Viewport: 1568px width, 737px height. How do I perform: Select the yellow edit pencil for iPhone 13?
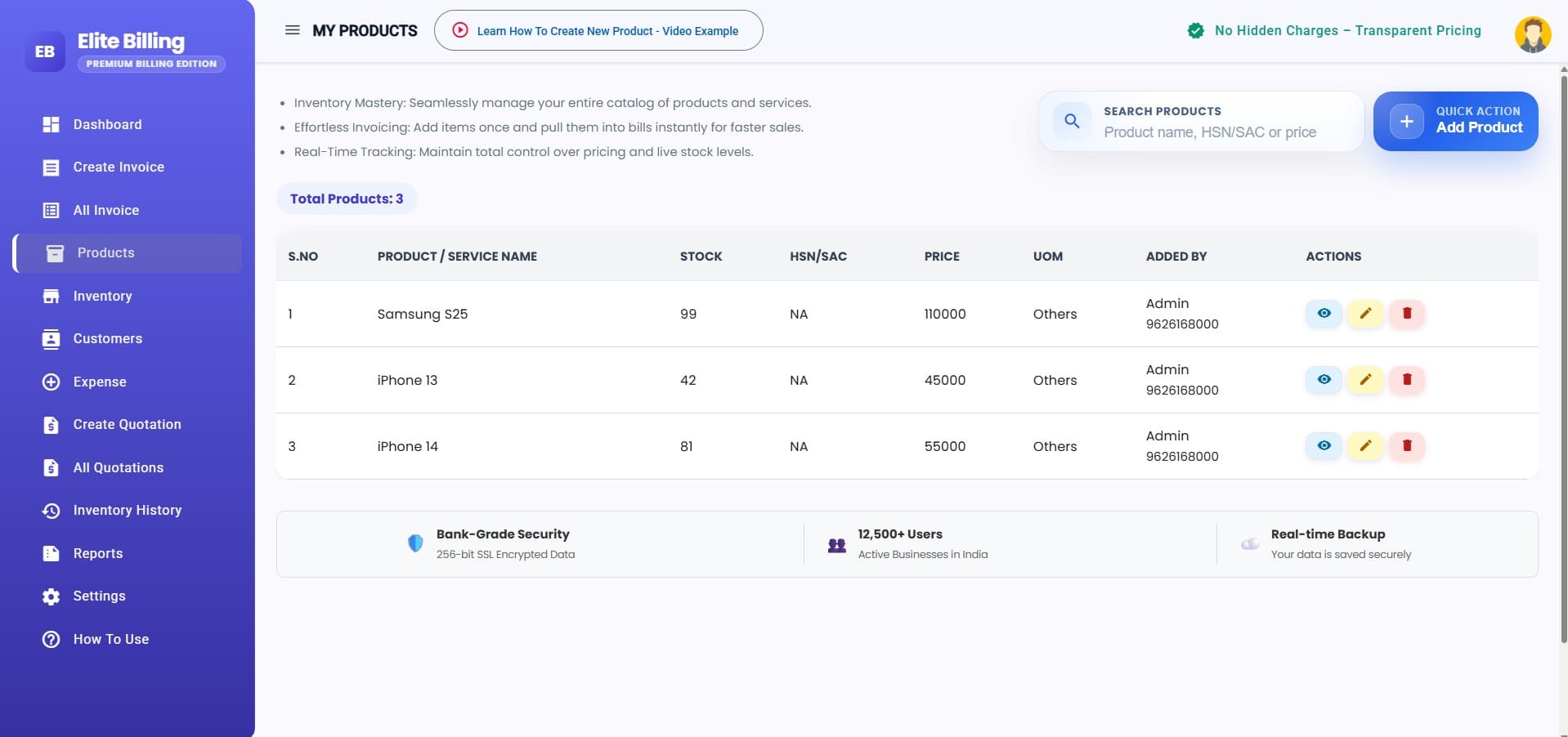click(x=1365, y=379)
